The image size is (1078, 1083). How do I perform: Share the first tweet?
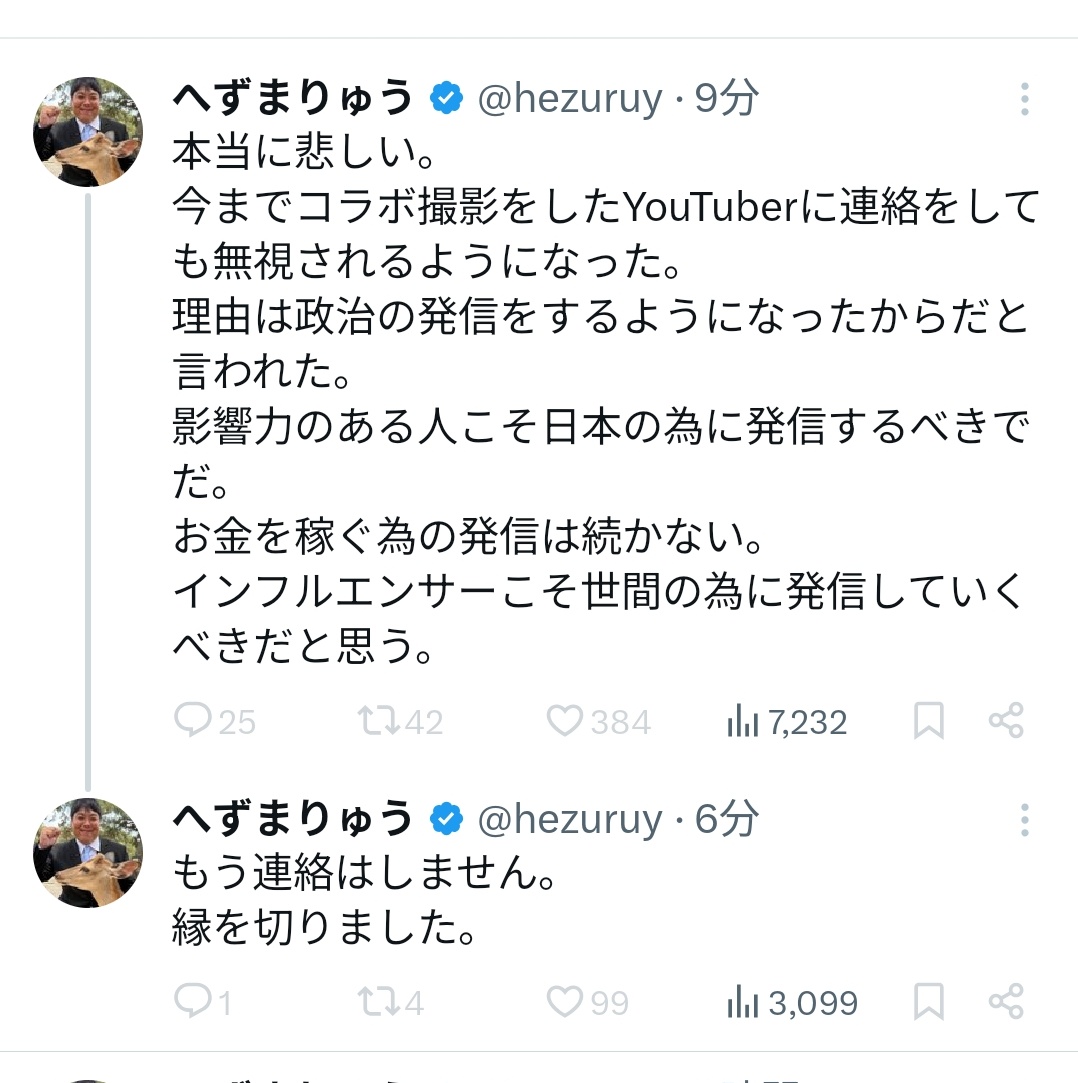(x=1005, y=721)
